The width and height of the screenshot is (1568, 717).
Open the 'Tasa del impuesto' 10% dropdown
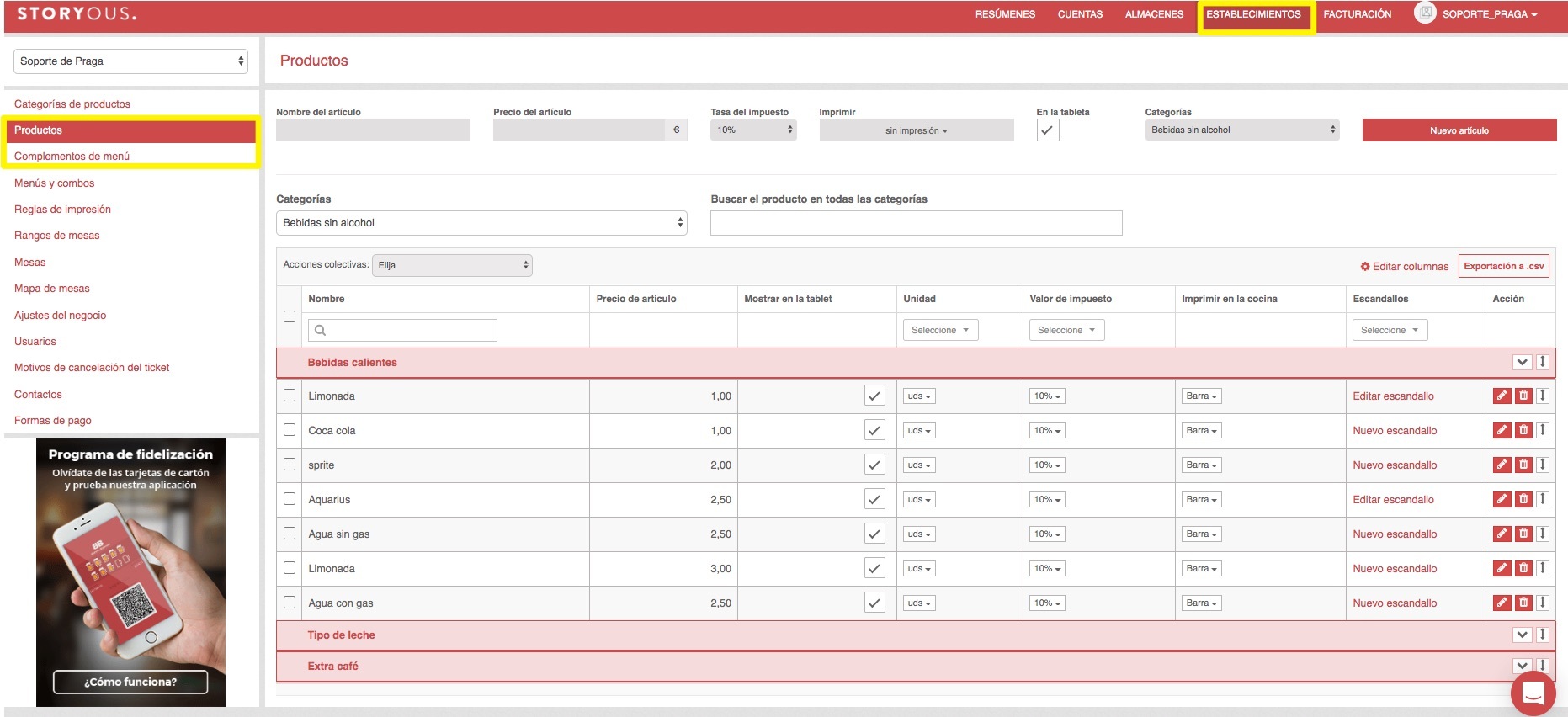pyautogui.click(x=753, y=130)
